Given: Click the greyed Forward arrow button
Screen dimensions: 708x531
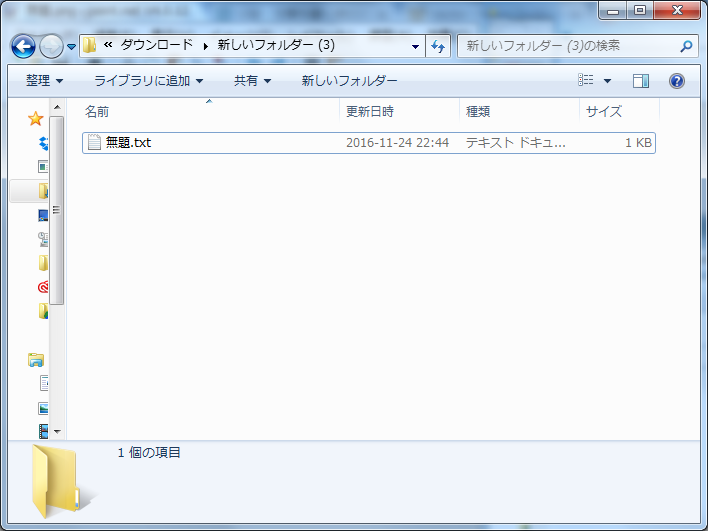Looking at the screenshot, I should pos(51,46).
